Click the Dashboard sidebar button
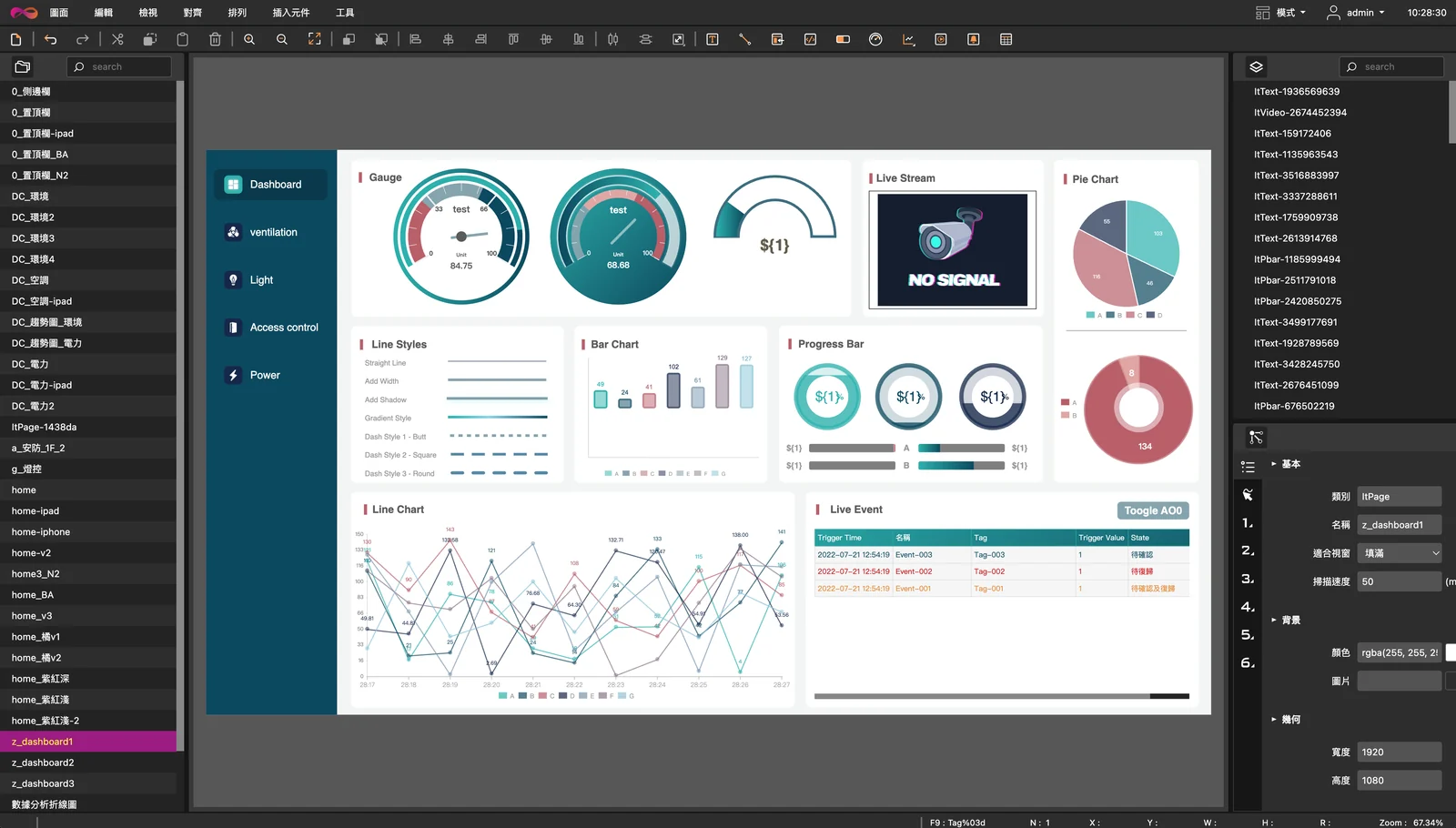The width and height of the screenshot is (1456, 828). tap(270, 185)
